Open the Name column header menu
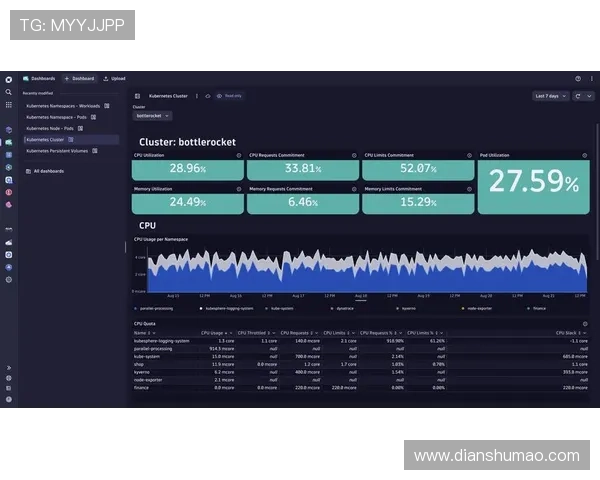The width and height of the screenshot is (600, 480). (x=153, y=333)
